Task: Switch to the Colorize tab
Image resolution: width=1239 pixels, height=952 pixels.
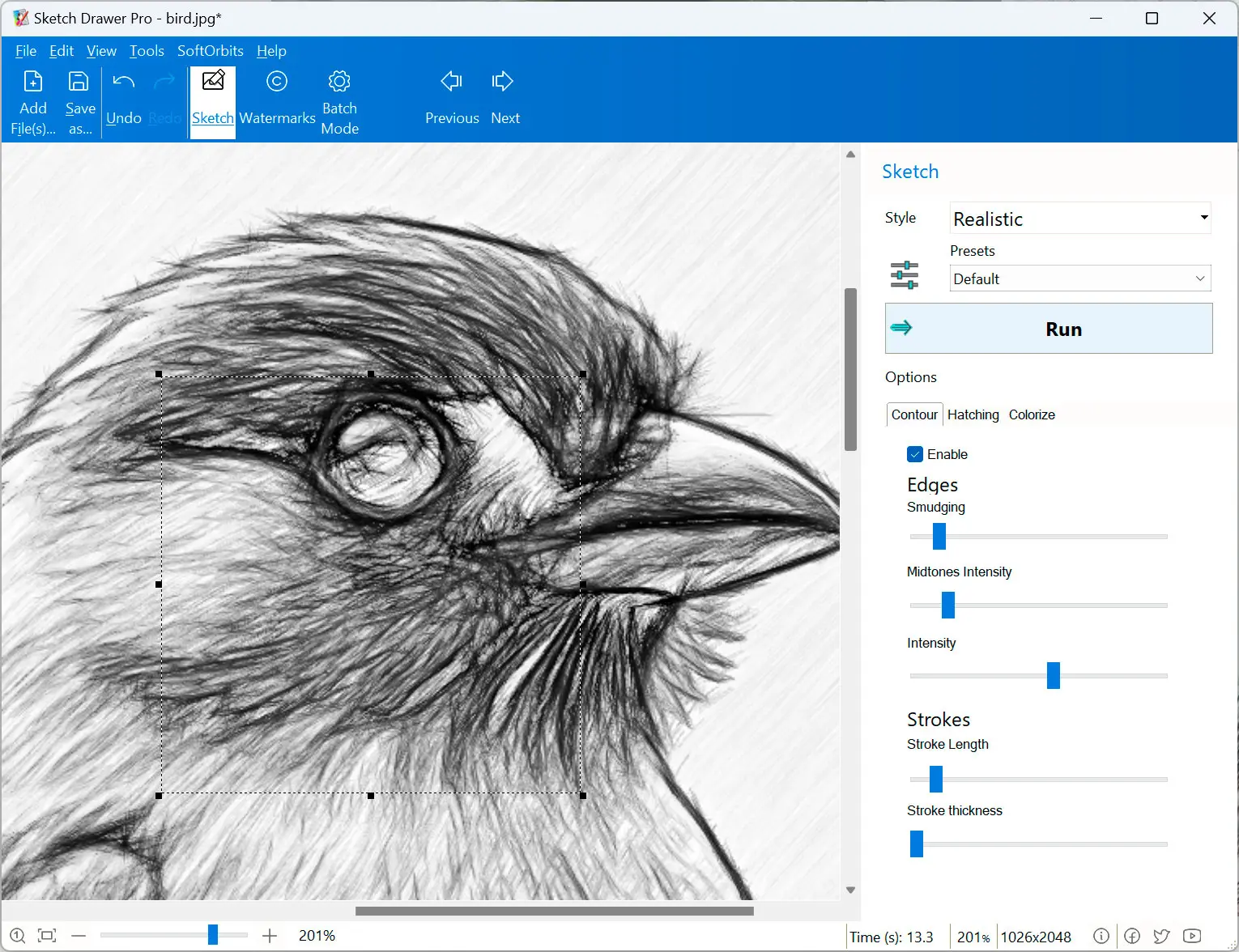Action: pyautogui.click(x=1031, y=414)
